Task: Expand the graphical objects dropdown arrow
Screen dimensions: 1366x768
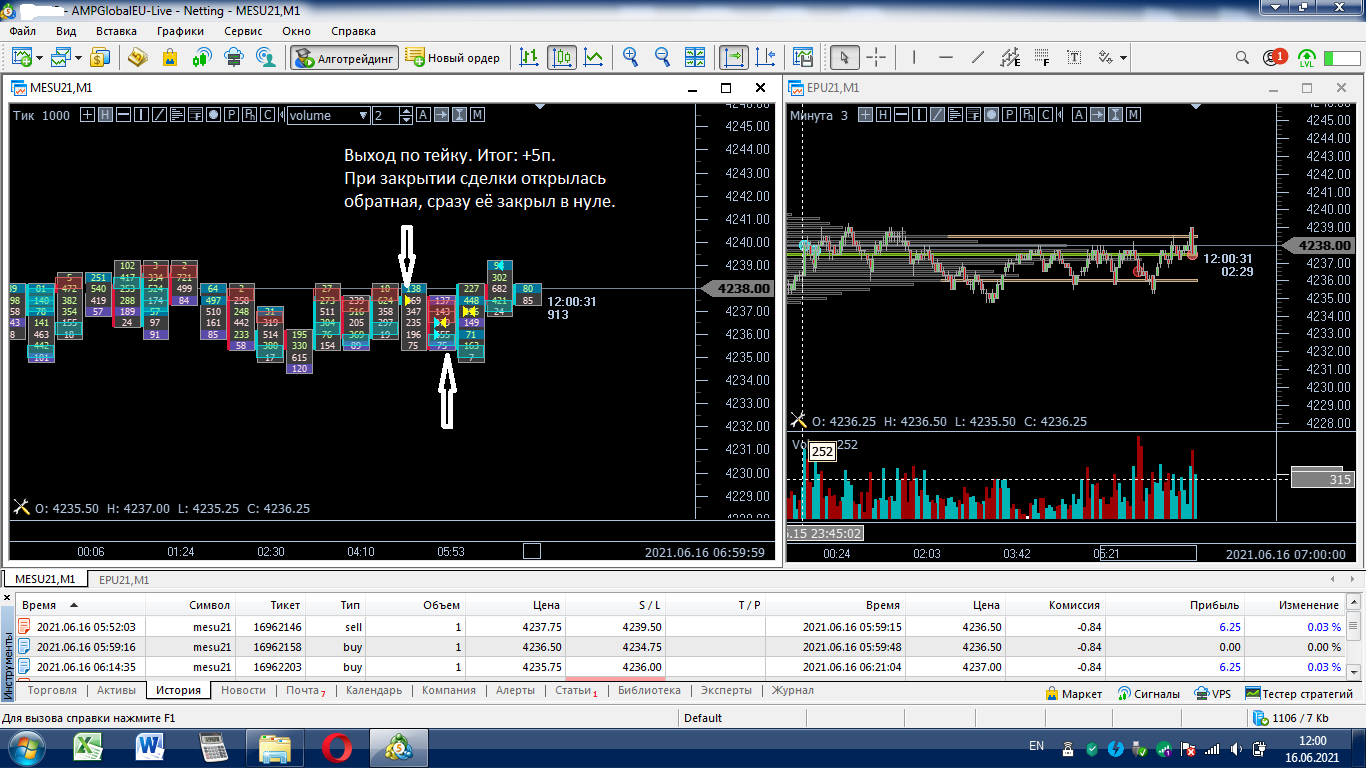Action: pos(1124,57)
